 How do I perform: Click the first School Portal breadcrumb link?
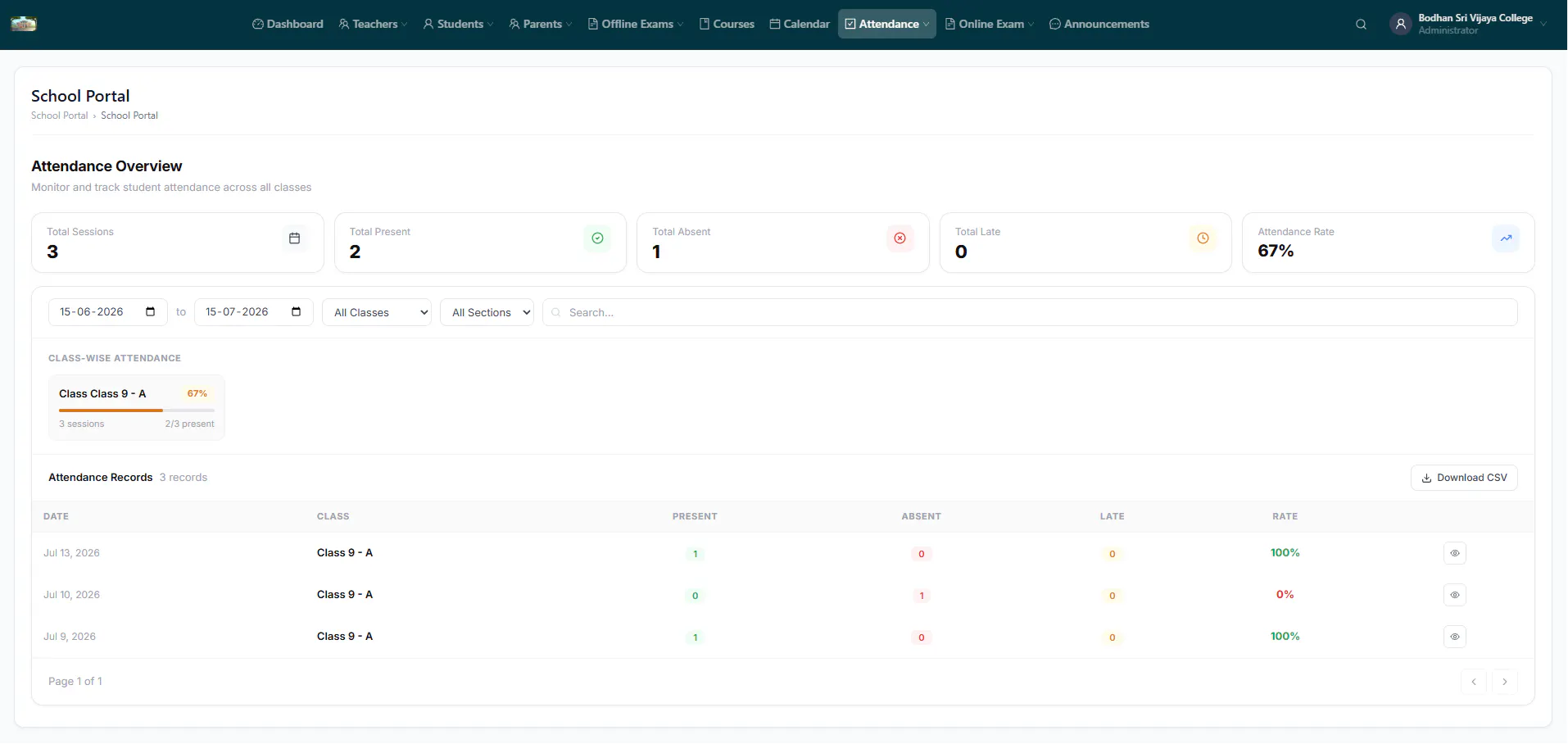pos(59,116)
